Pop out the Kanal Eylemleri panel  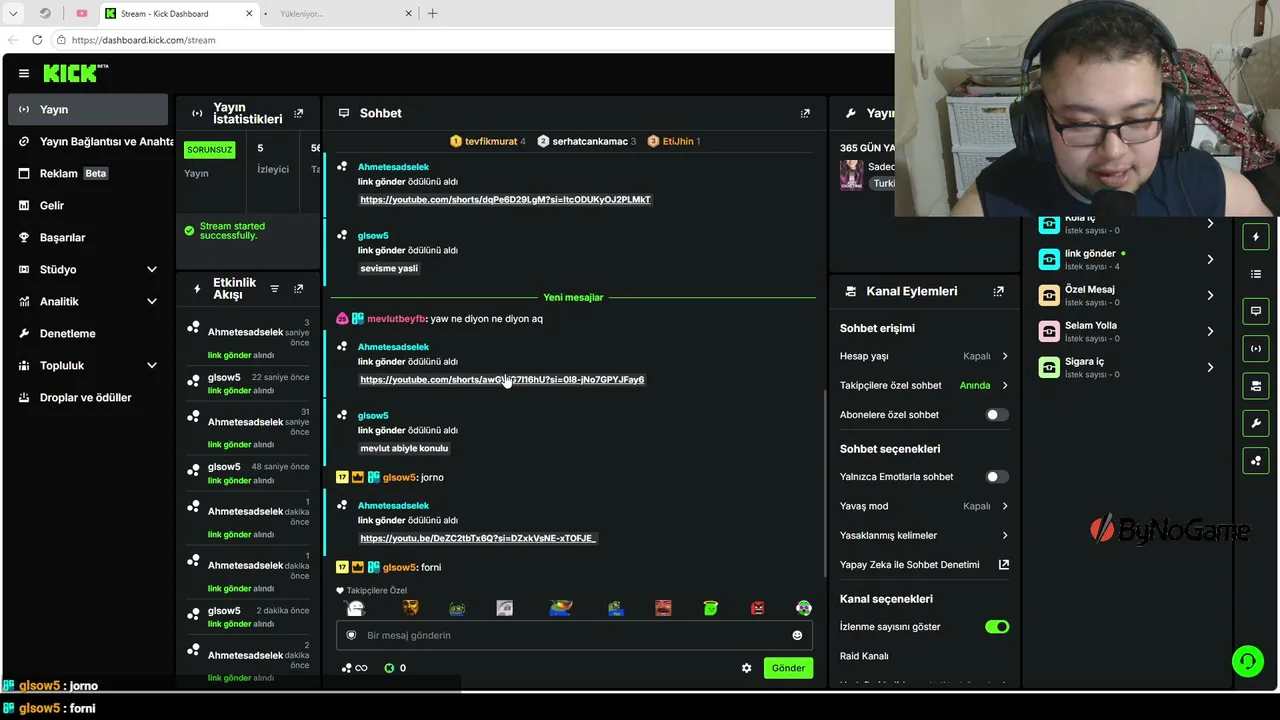[x=998, y=291]
